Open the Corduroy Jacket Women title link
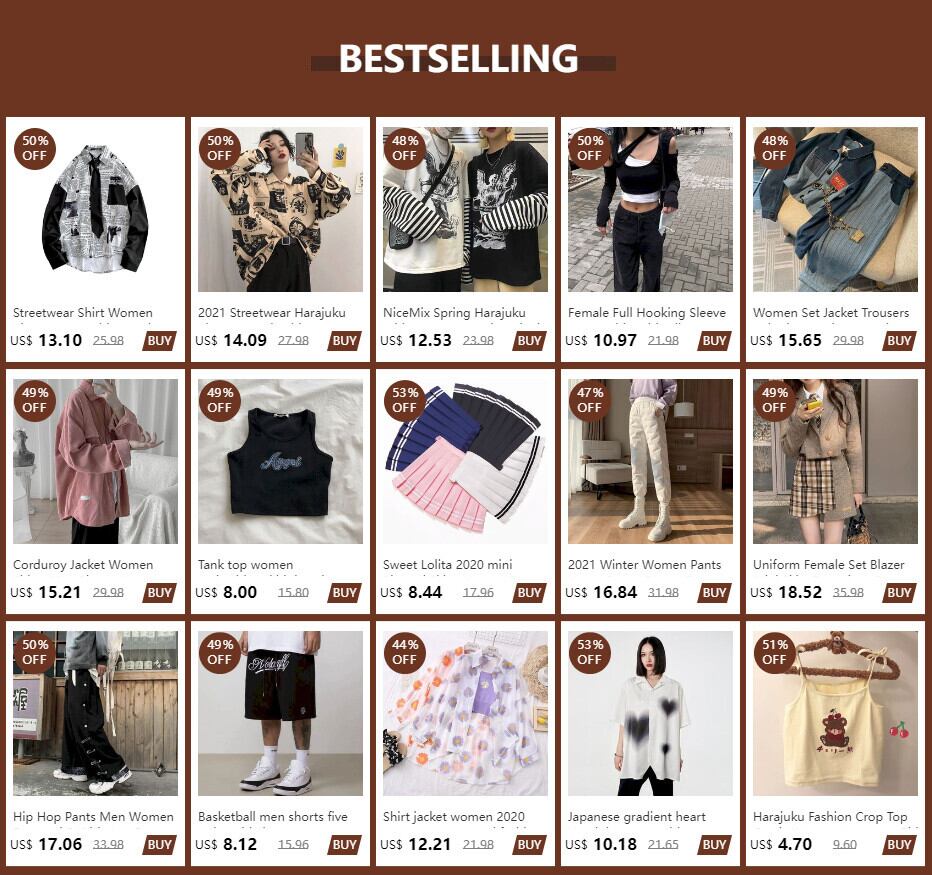The width and height of the screenshot is (932, 875). click(x=83, y=565)
